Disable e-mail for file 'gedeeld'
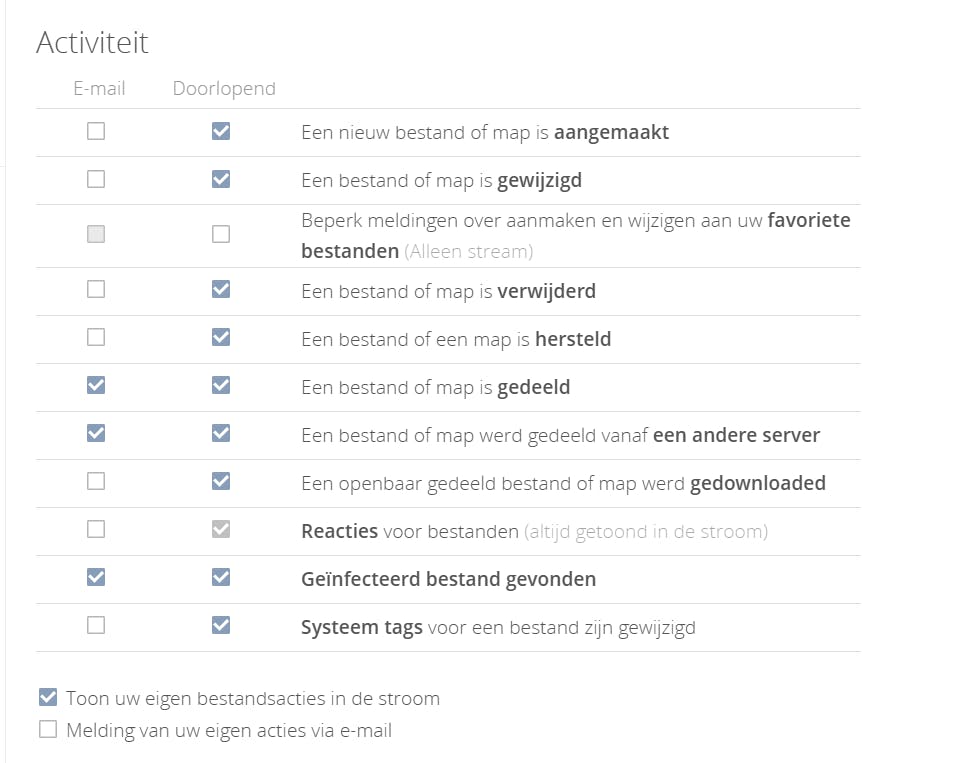 coord(96,385)
